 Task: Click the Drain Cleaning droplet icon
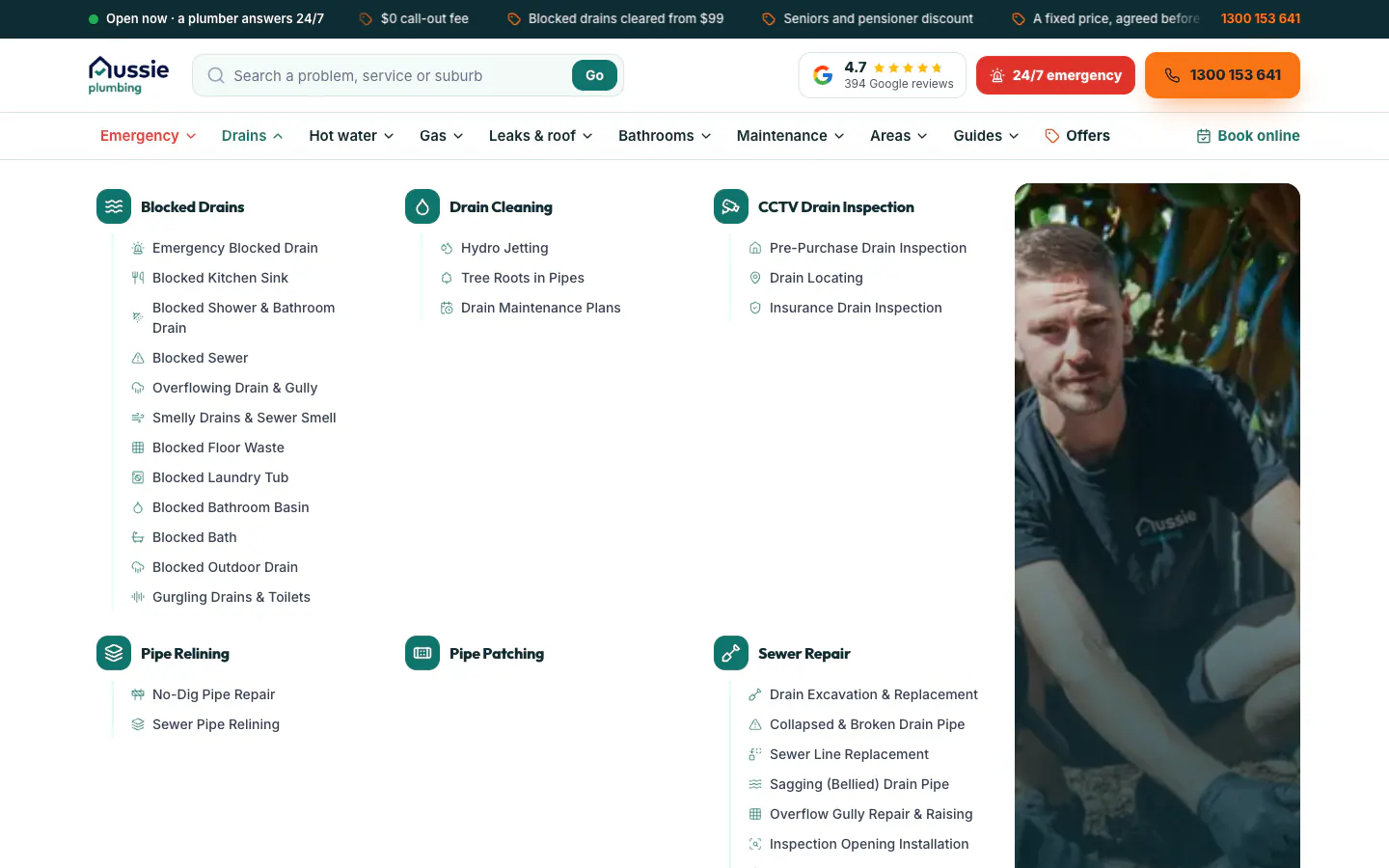422,206
